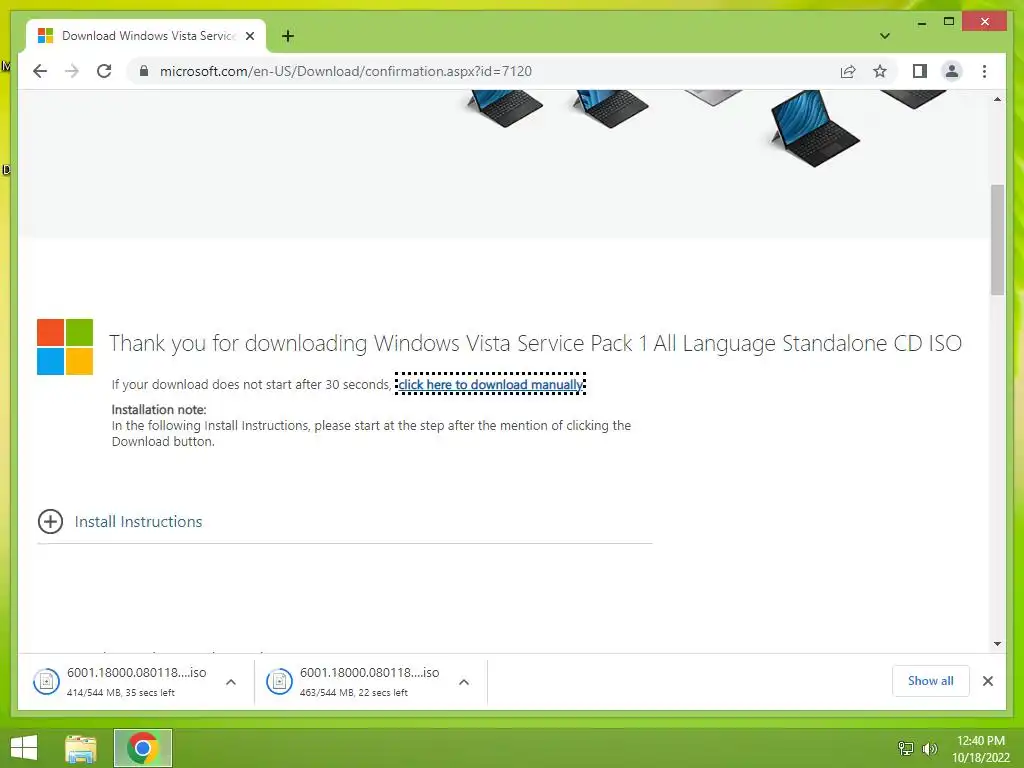Open options arrow for 414/544 MB download
Image resolution: width=1024 pixels, height=768 pixels.
[x=231, y=682]
